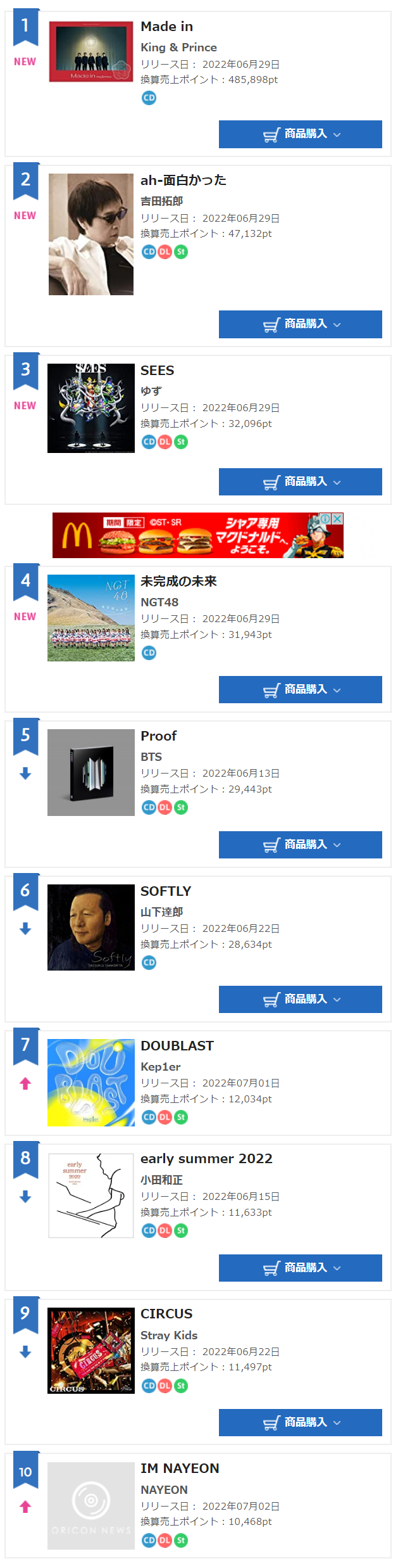Image resolution: width=398 pixels, height=1568 pixels.
Task: Open the early summer 2022 title link
Action: pos(206,1159)
